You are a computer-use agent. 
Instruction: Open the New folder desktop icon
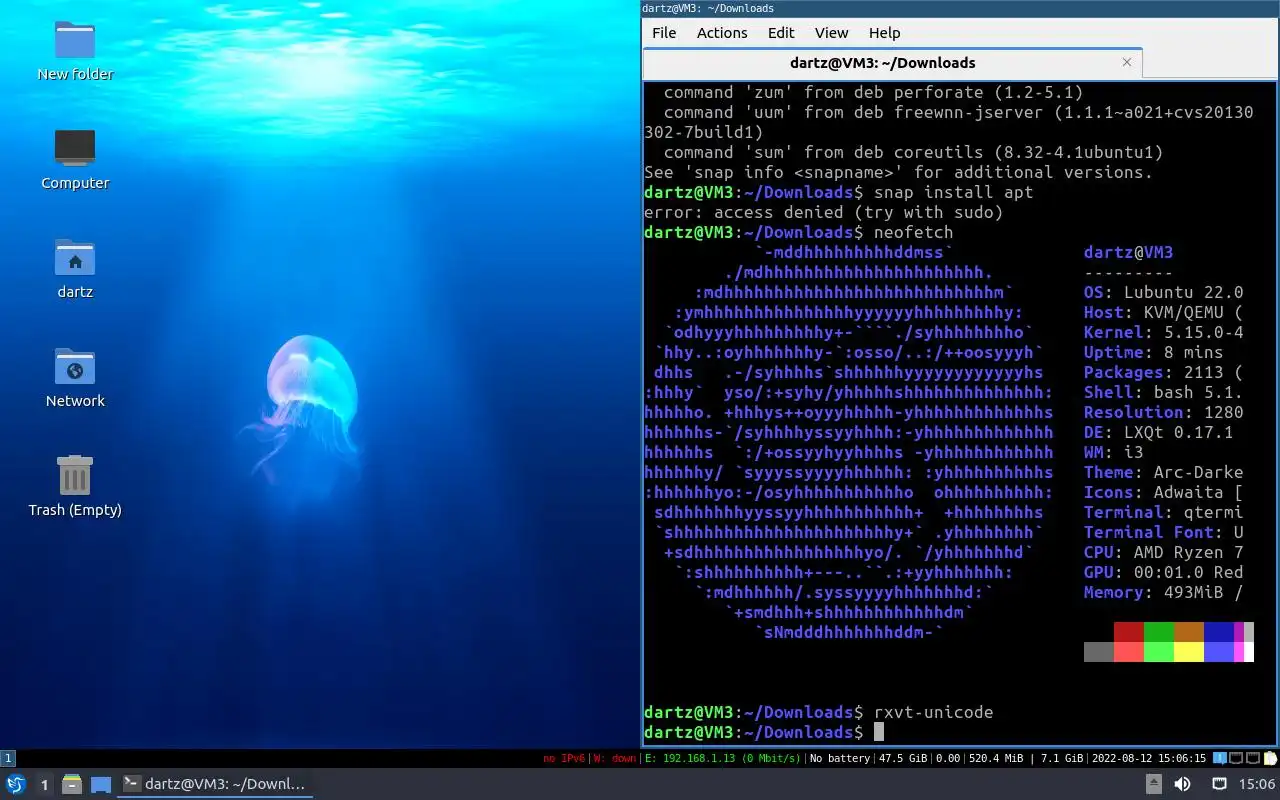tap(75, 50)
